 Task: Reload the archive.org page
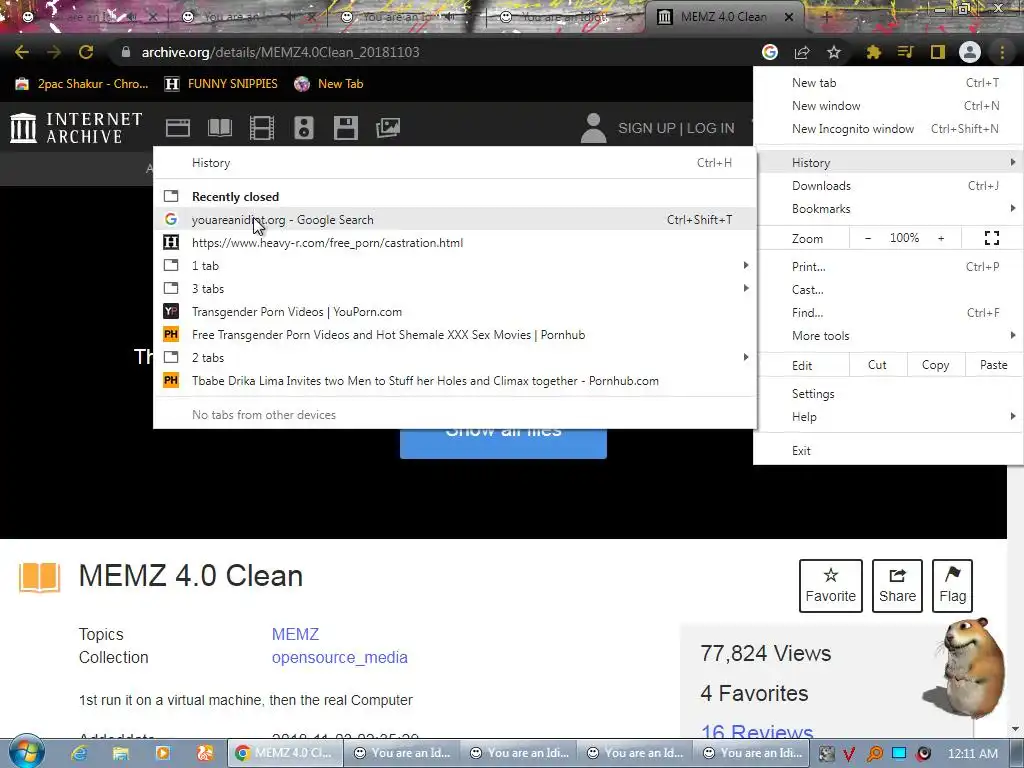[x=86, y=52]
